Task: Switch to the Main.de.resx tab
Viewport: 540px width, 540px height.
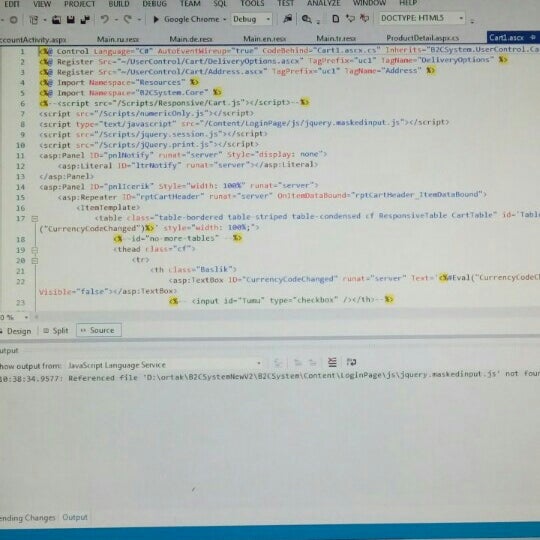Action: 191,39
